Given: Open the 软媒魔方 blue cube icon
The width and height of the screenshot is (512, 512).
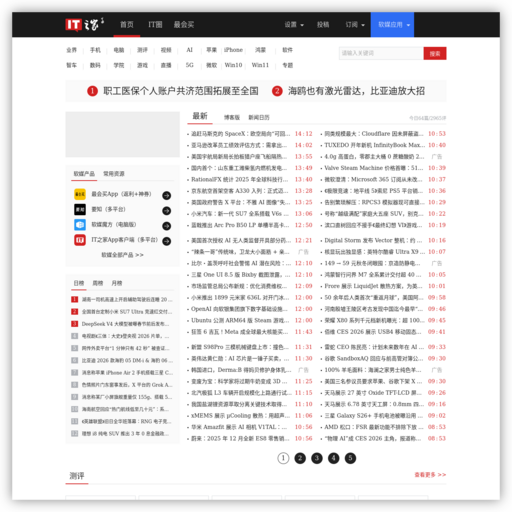Looking at the screenshot, I should click(80, 225).
